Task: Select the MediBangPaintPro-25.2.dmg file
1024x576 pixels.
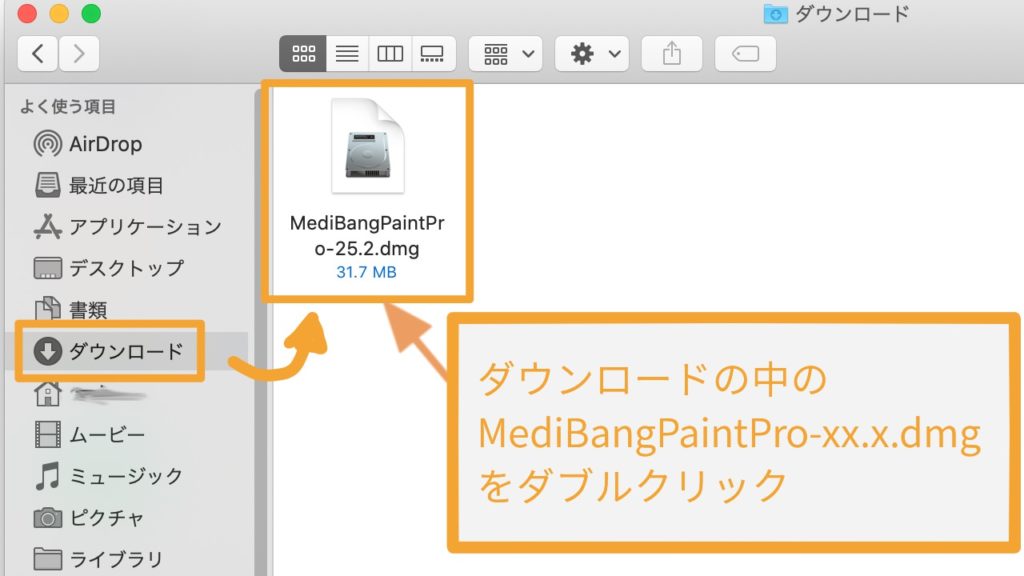Action: (x=367, y=189)
